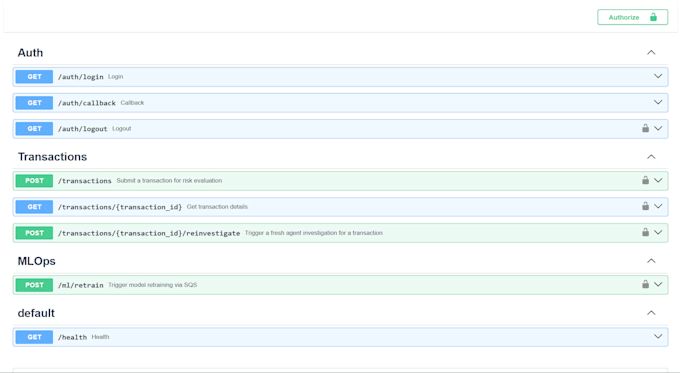Click the Auth section heading
This screenshot has width=680, height=373.
tap(30, 53)
